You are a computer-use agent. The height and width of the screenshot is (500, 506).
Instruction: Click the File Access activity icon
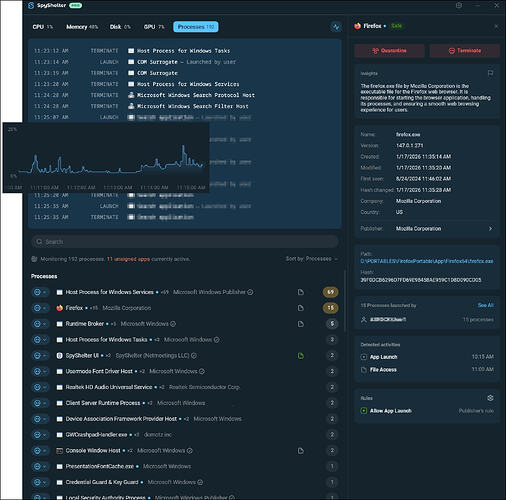pos(364,370)
